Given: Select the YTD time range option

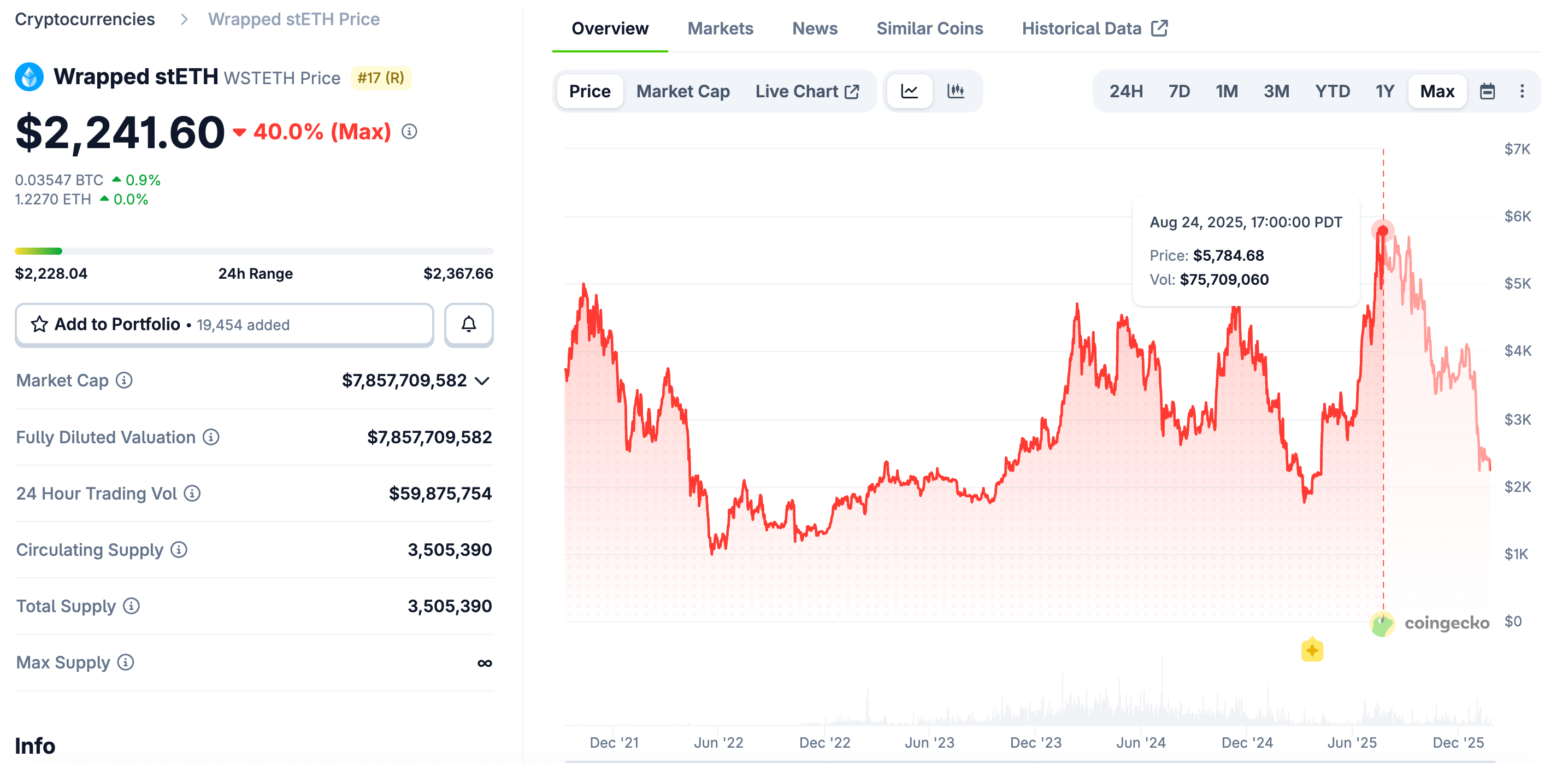Looking at the screenshot, I should (1332, 91).
